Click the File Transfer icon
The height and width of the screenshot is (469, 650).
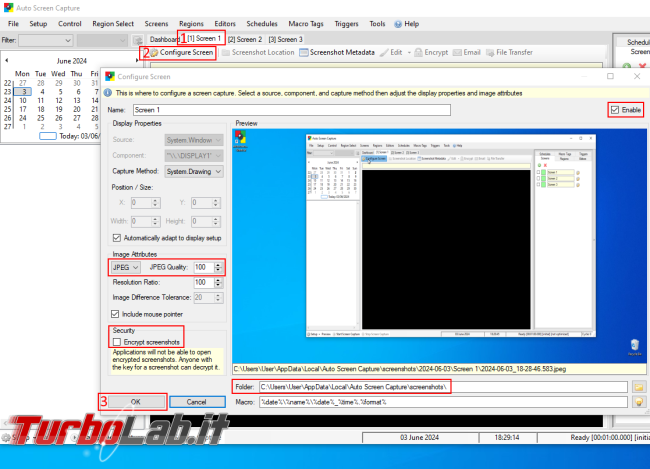point(490,52)
